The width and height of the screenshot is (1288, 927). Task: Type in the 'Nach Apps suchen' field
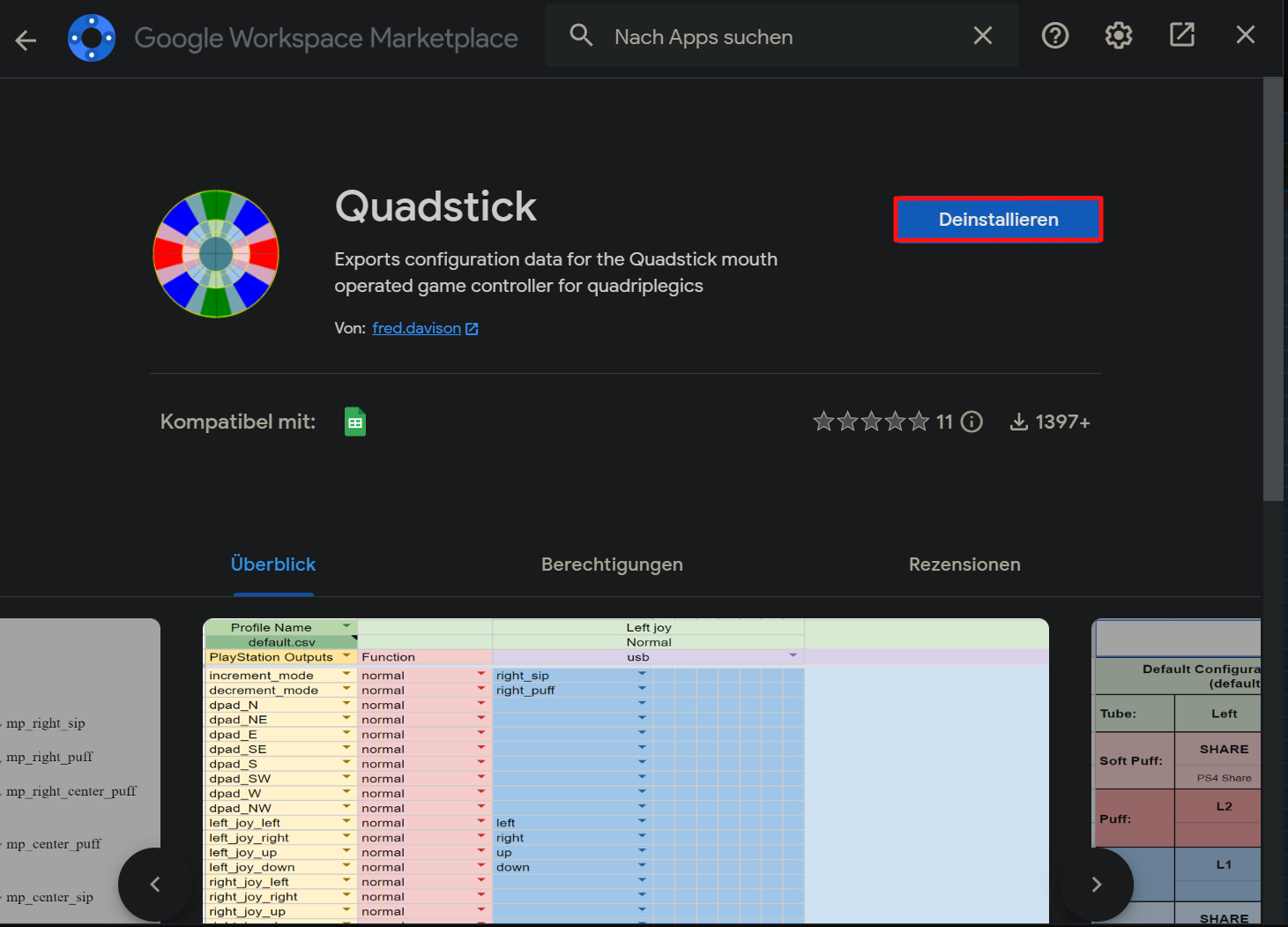click(x=776, y=37)
